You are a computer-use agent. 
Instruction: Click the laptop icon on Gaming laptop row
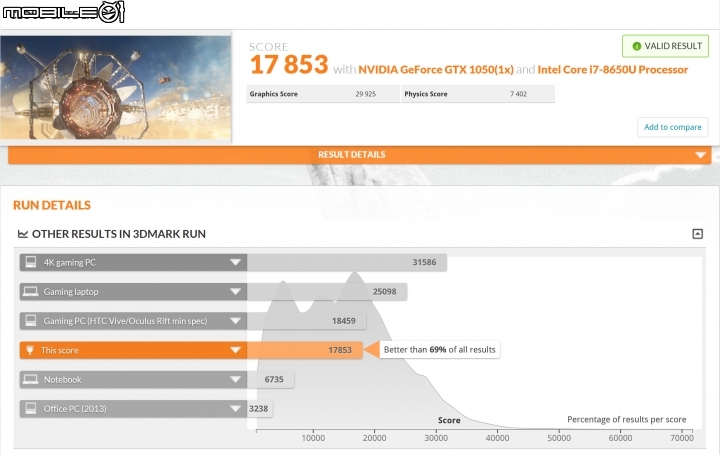click(31, 292)
